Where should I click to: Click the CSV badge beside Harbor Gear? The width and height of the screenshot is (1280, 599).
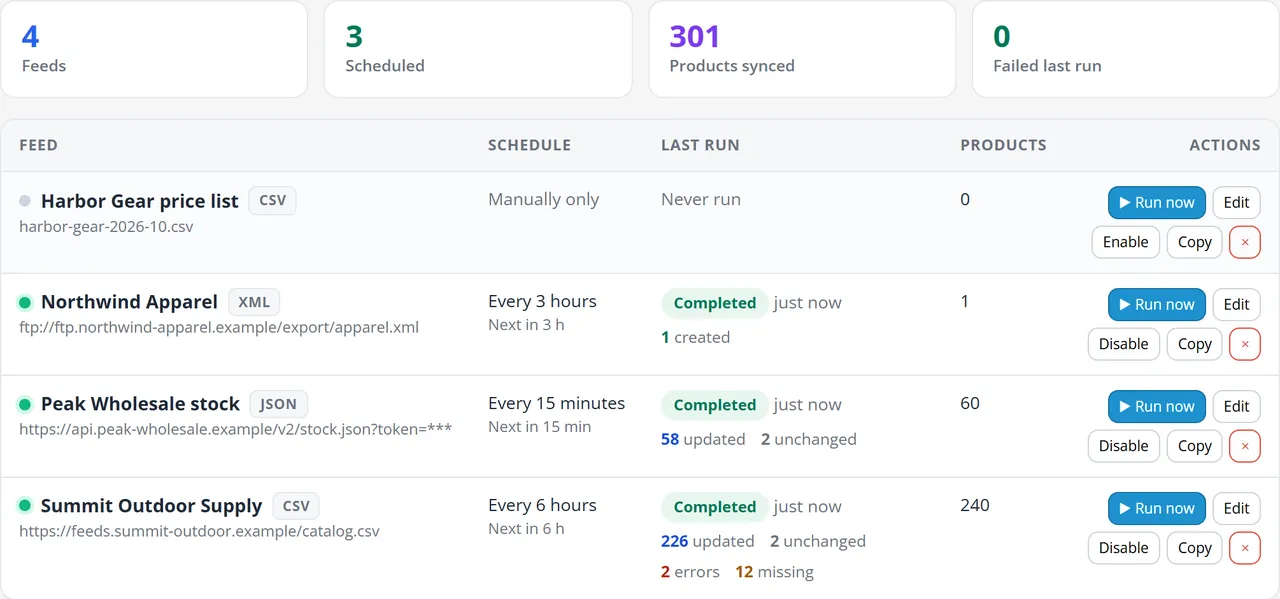tap(272, 200)
